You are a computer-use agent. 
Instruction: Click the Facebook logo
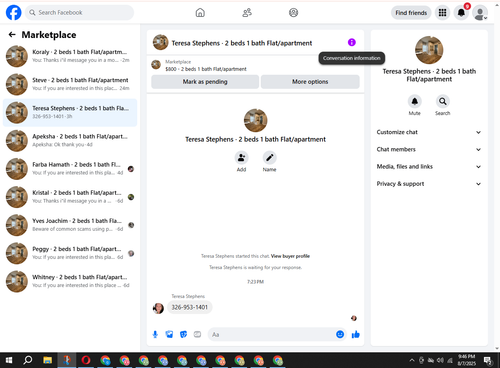point(14,13)
